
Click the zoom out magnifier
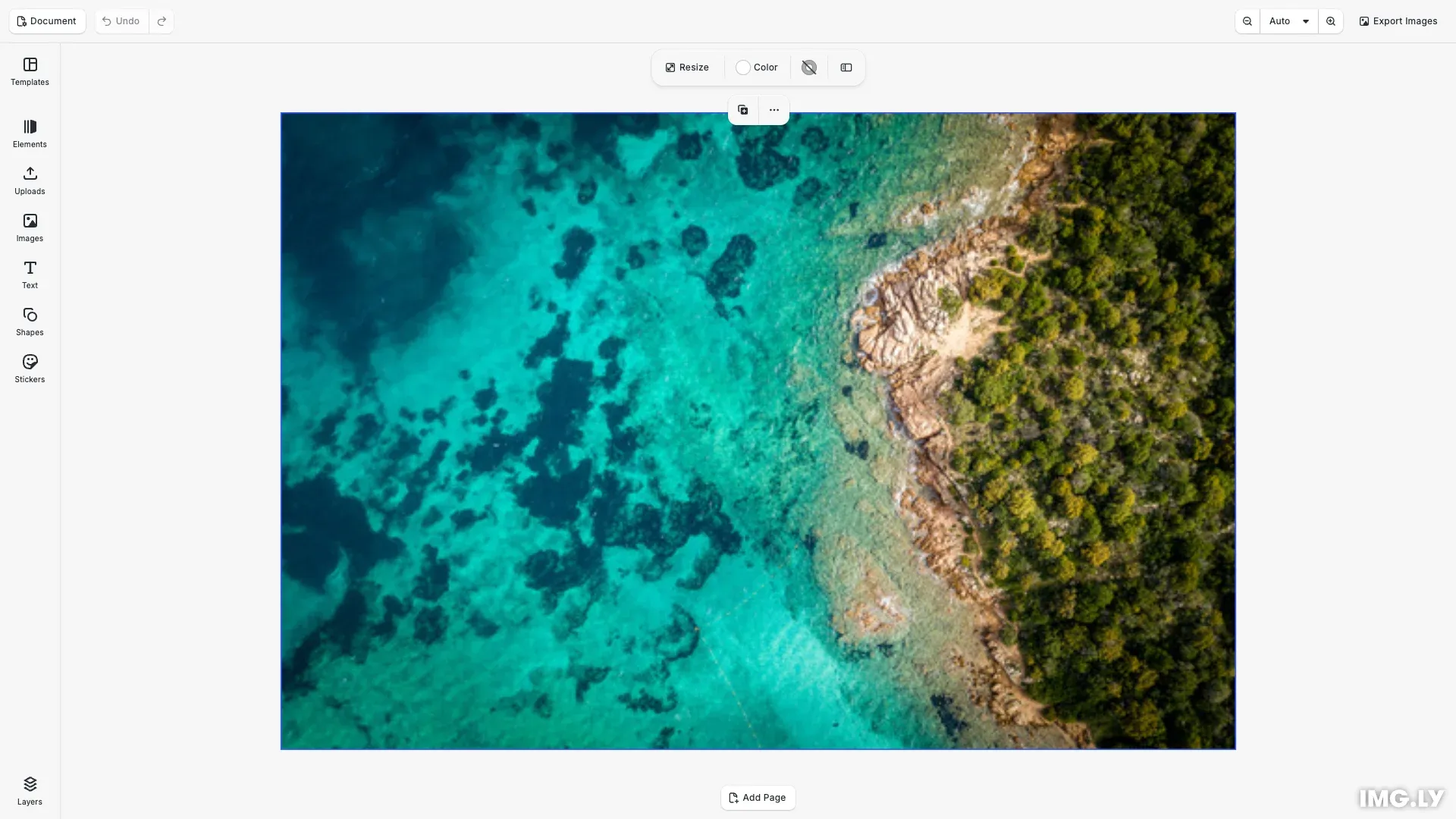pyautogui.click(x=1247, y=21)
